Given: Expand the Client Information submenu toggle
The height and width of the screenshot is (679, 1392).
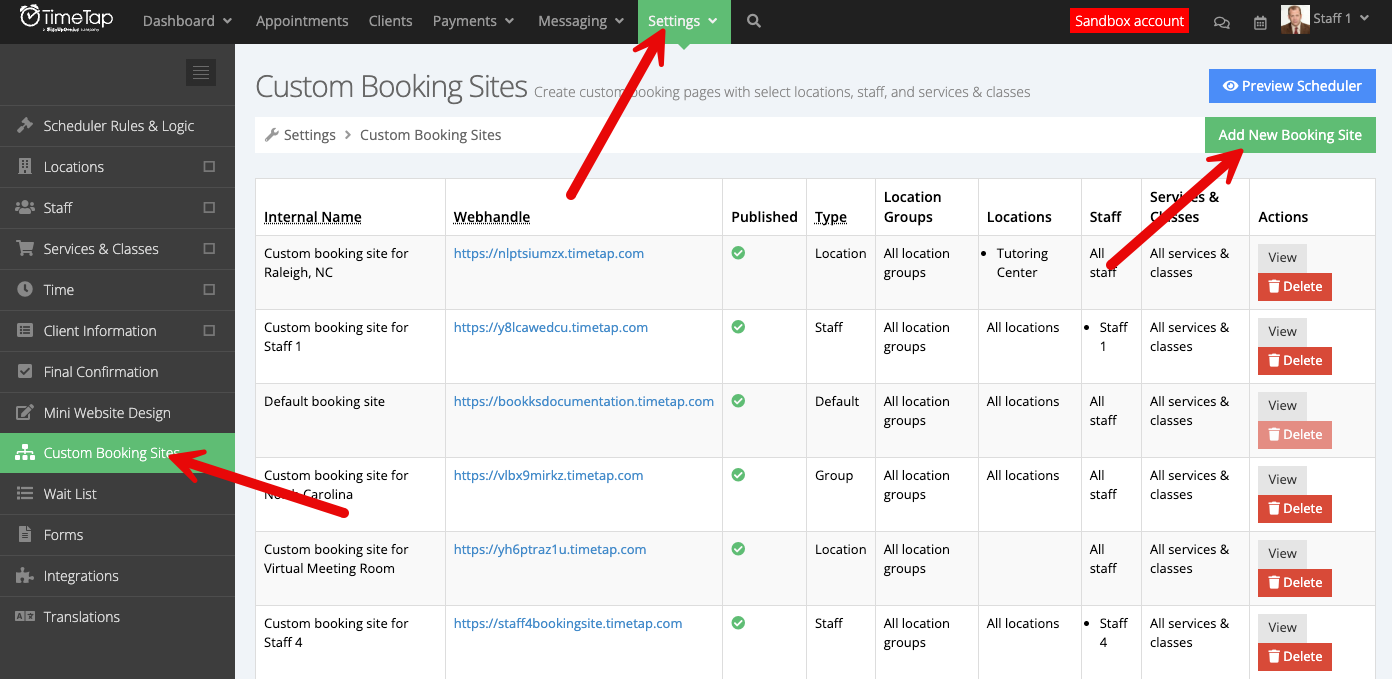Looking at the screenshot, I should point(209,330).
